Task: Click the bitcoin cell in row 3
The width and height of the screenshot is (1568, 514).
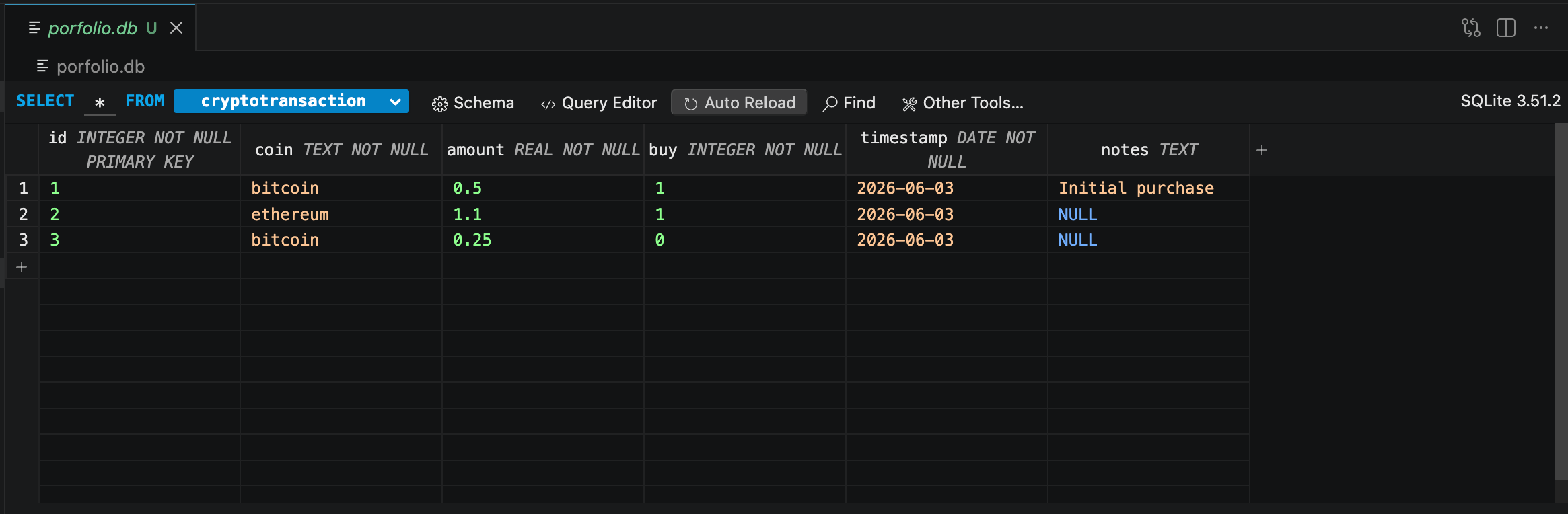Action: (341, 240)
